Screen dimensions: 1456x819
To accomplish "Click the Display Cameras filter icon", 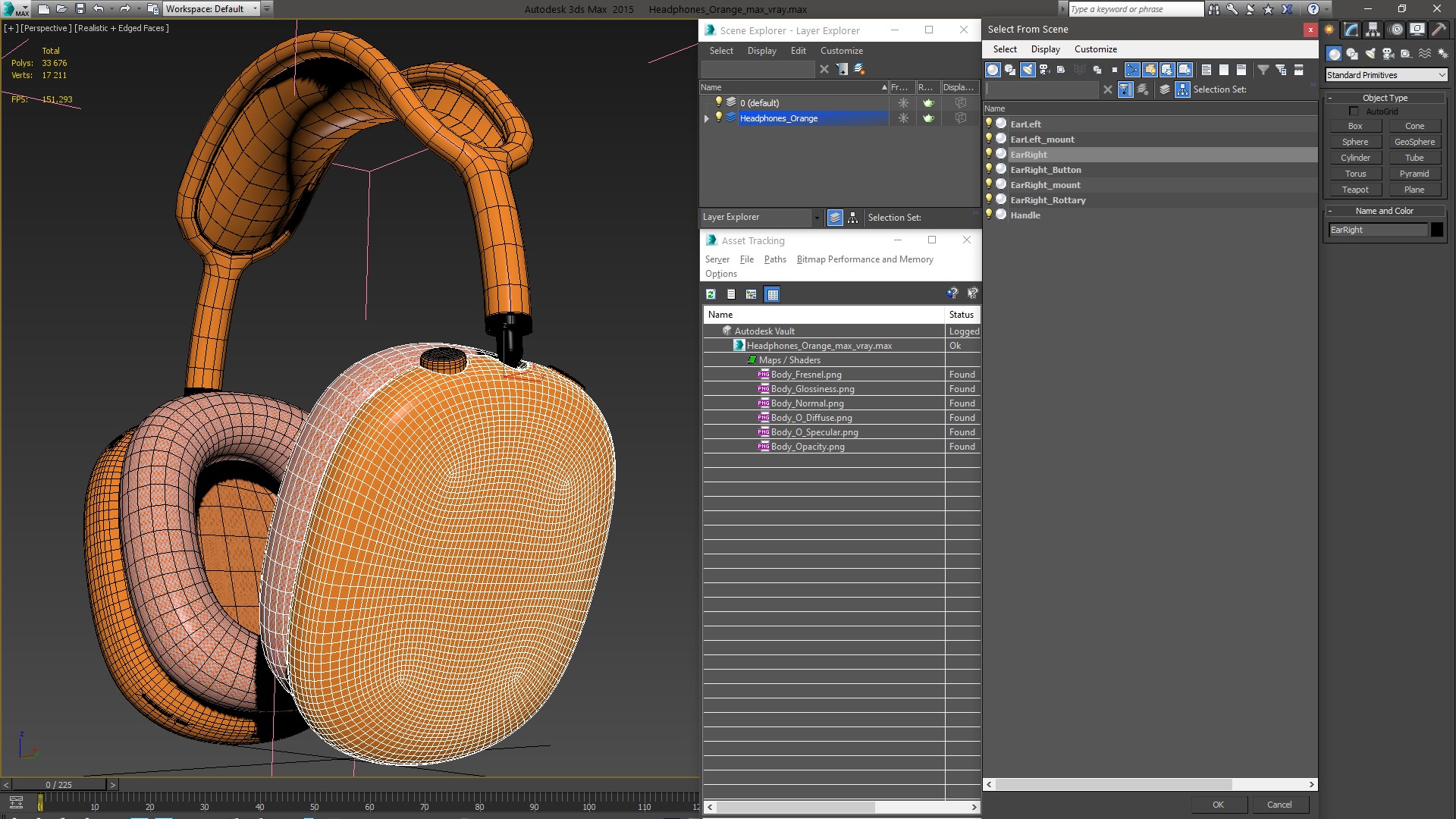I will [x=1044, y=70].
